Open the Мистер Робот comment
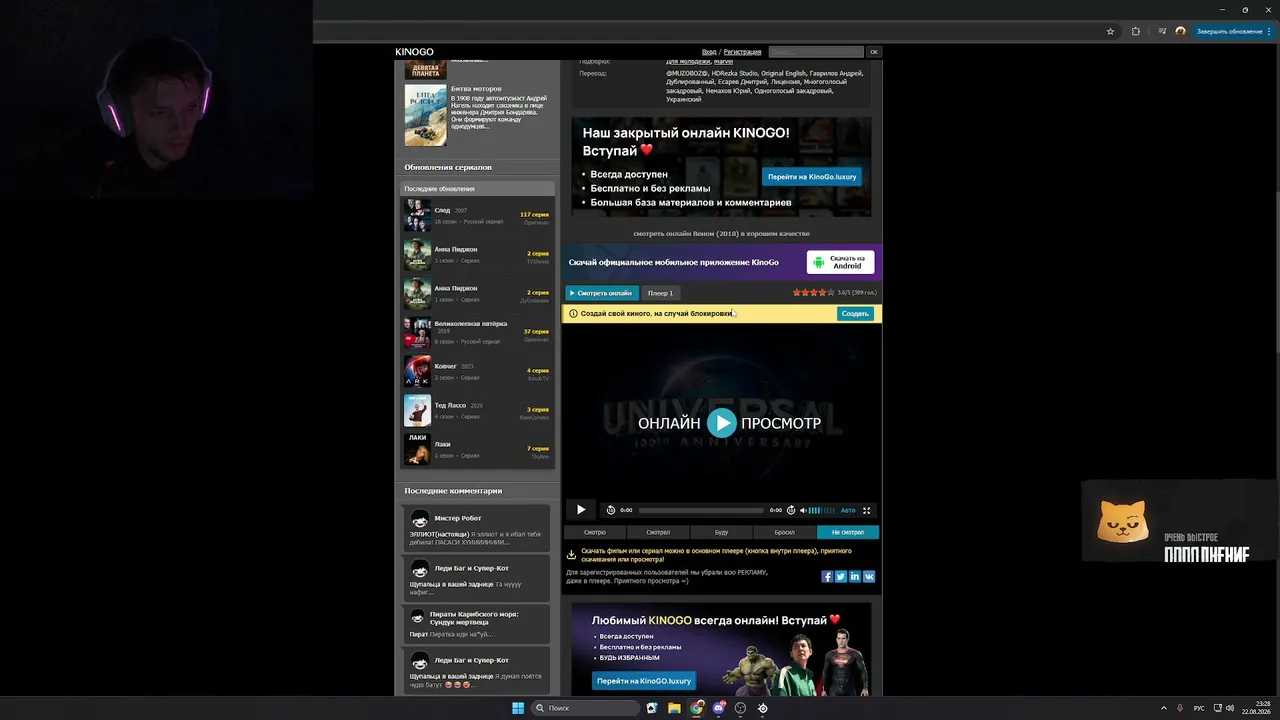 (477, 529)
